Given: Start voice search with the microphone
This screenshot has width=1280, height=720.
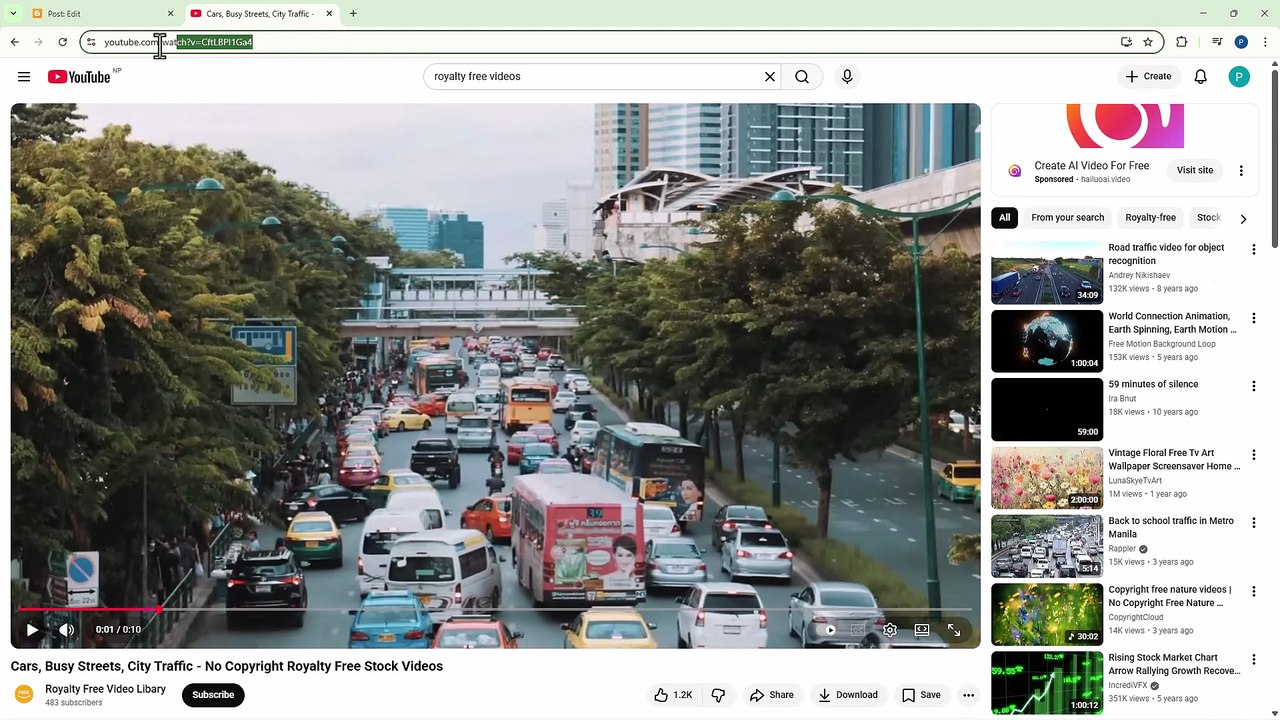Looking at the screenshot, I should pyautogui.click(x=847, y=77).
